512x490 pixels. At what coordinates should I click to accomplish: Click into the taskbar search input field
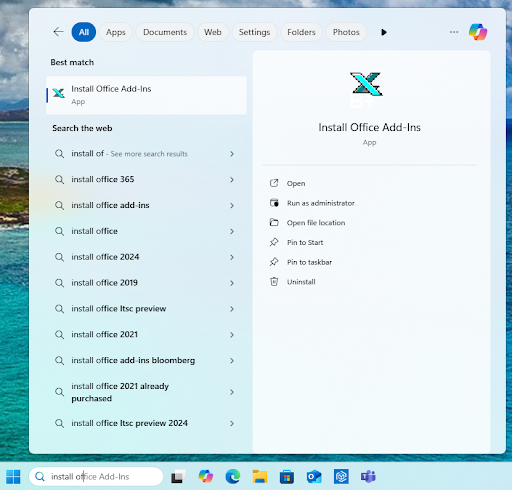[x=96, y=477]
